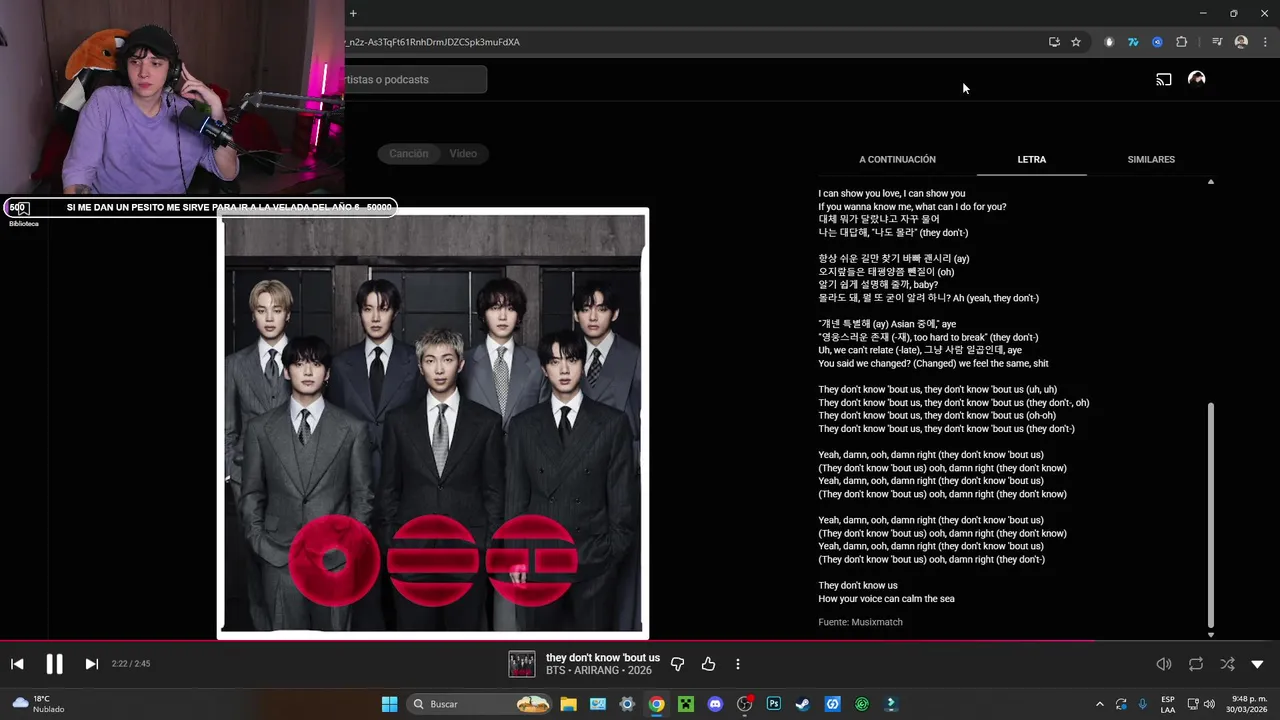Pause the currently playing song

[54, 664]
